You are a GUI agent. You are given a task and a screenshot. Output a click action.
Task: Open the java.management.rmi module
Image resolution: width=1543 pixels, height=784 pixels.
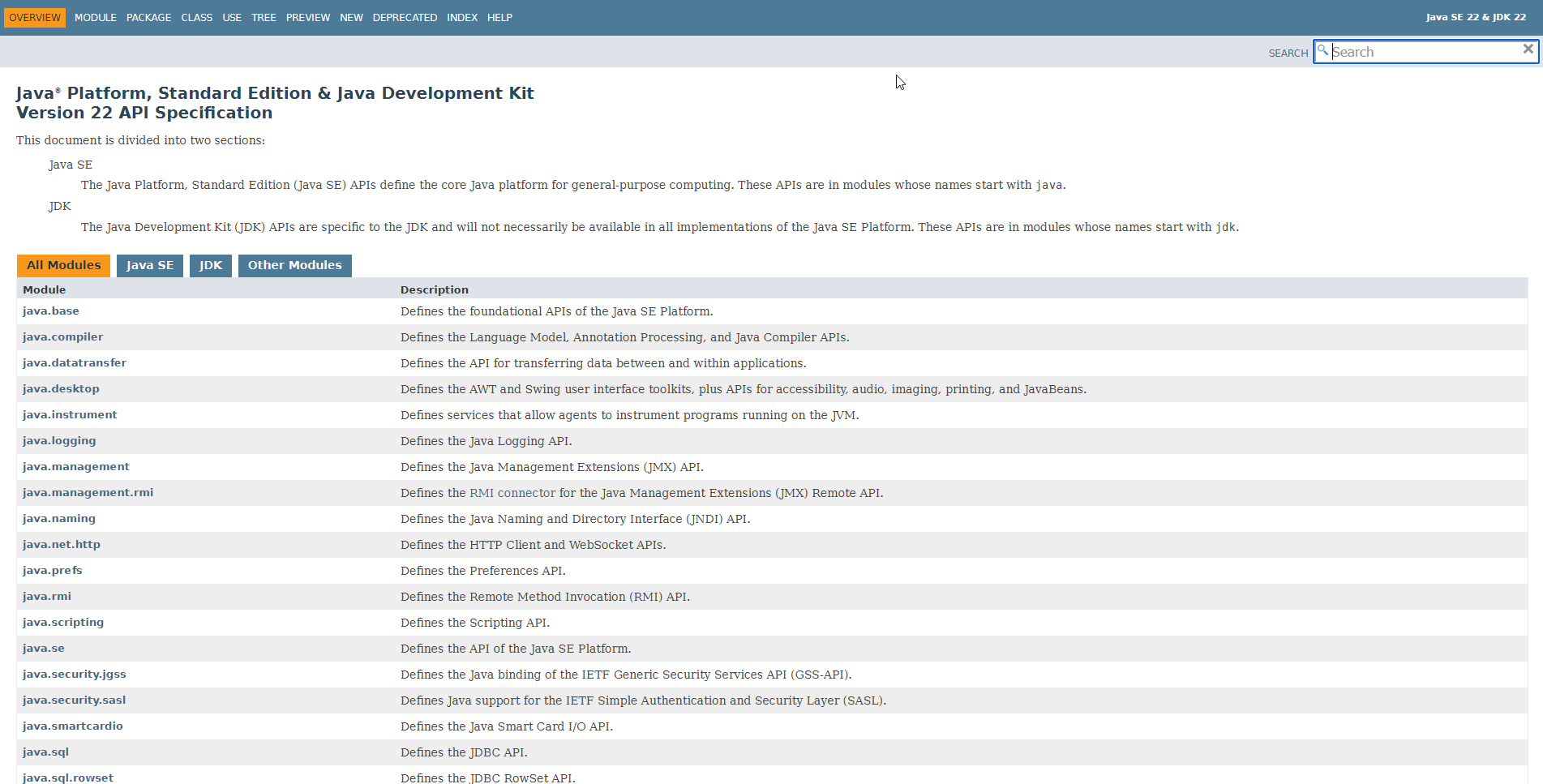(88, 493)
